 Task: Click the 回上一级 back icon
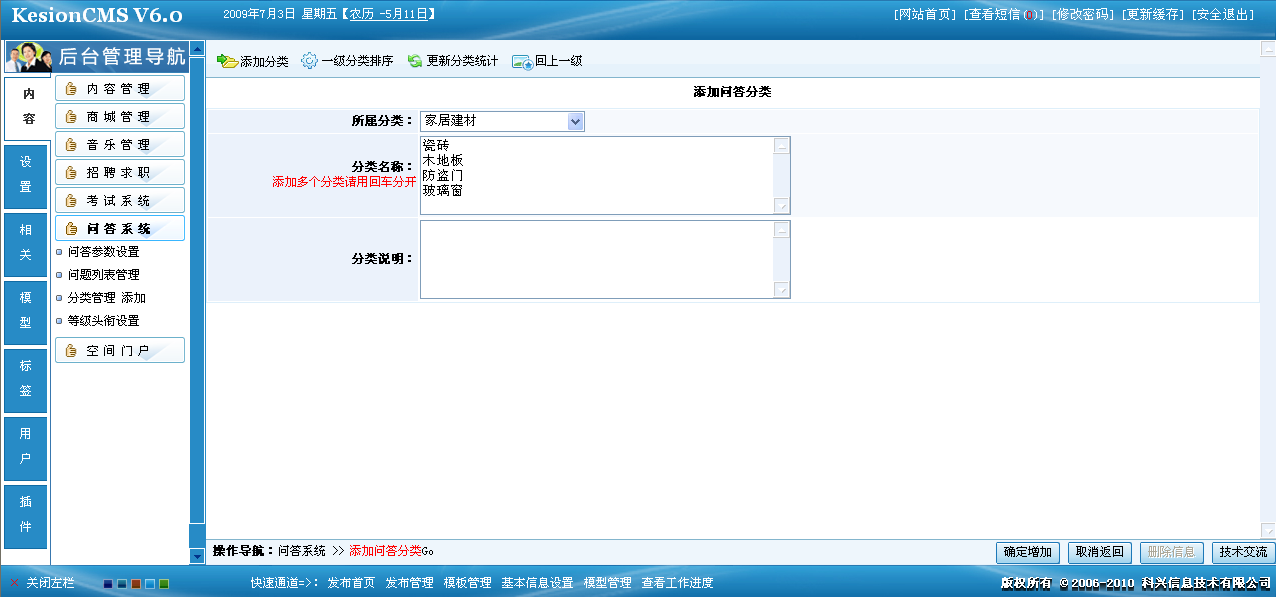[x=522, y=61]
